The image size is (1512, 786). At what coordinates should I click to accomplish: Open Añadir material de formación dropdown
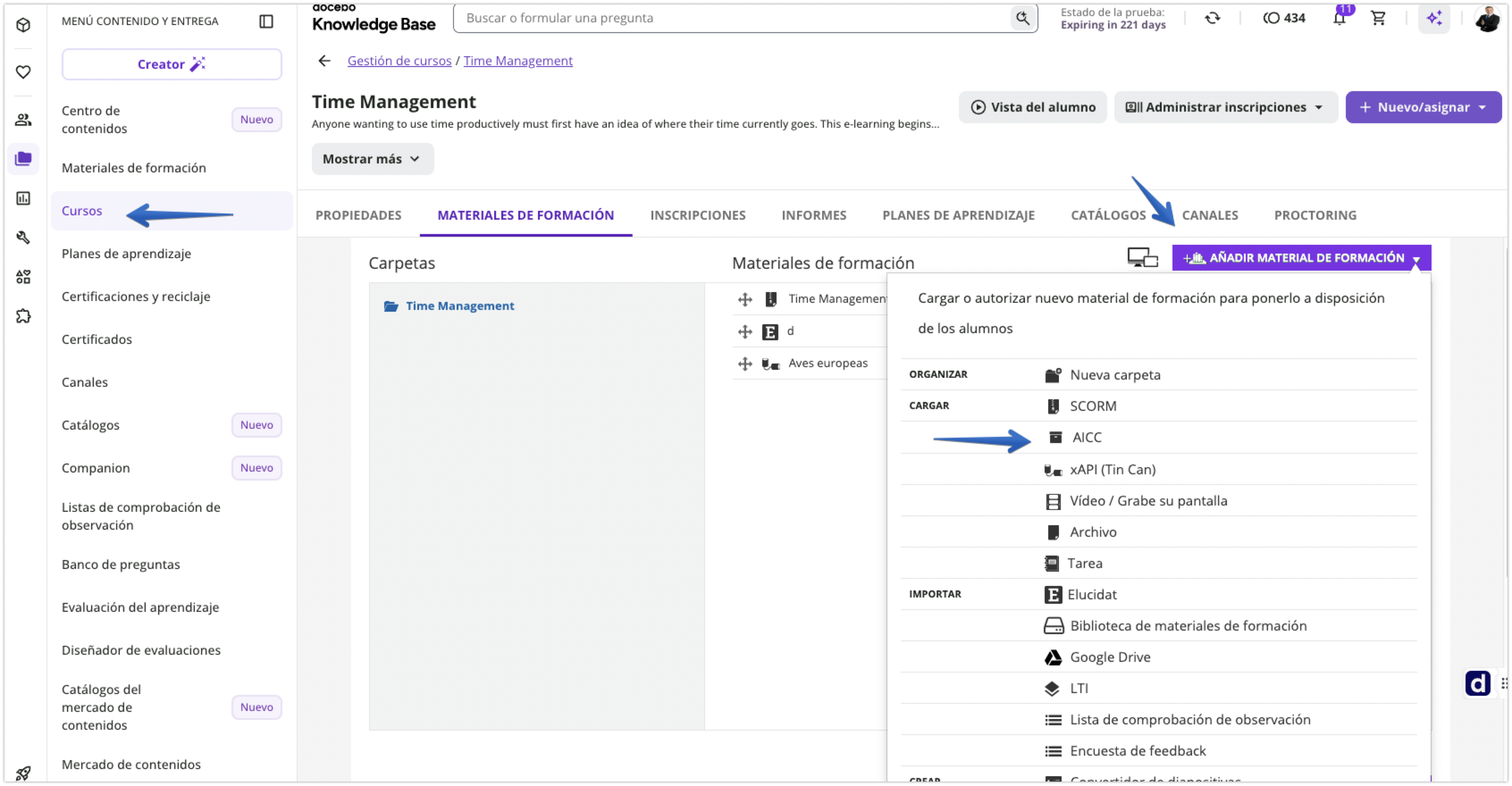[1301, 258]
